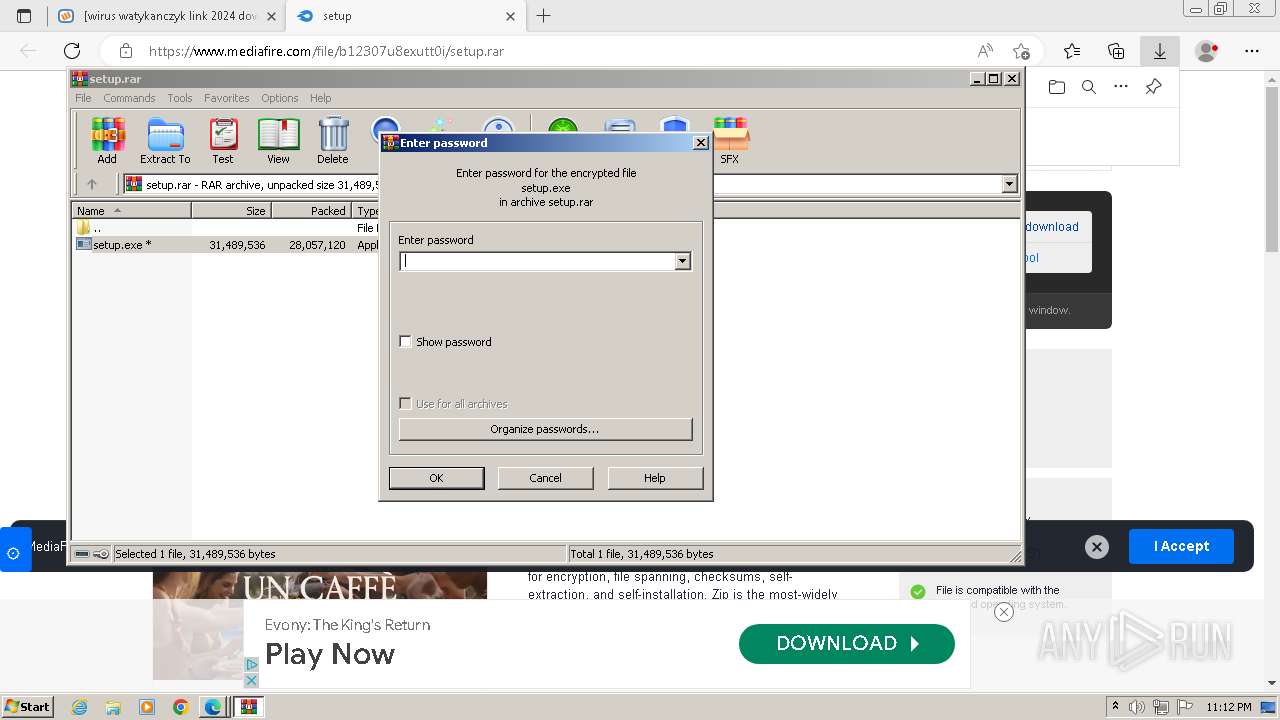The width and height of the screenshot is (1280, 720).
Task: Sort by the Packed column header
Action: [311, 211]
